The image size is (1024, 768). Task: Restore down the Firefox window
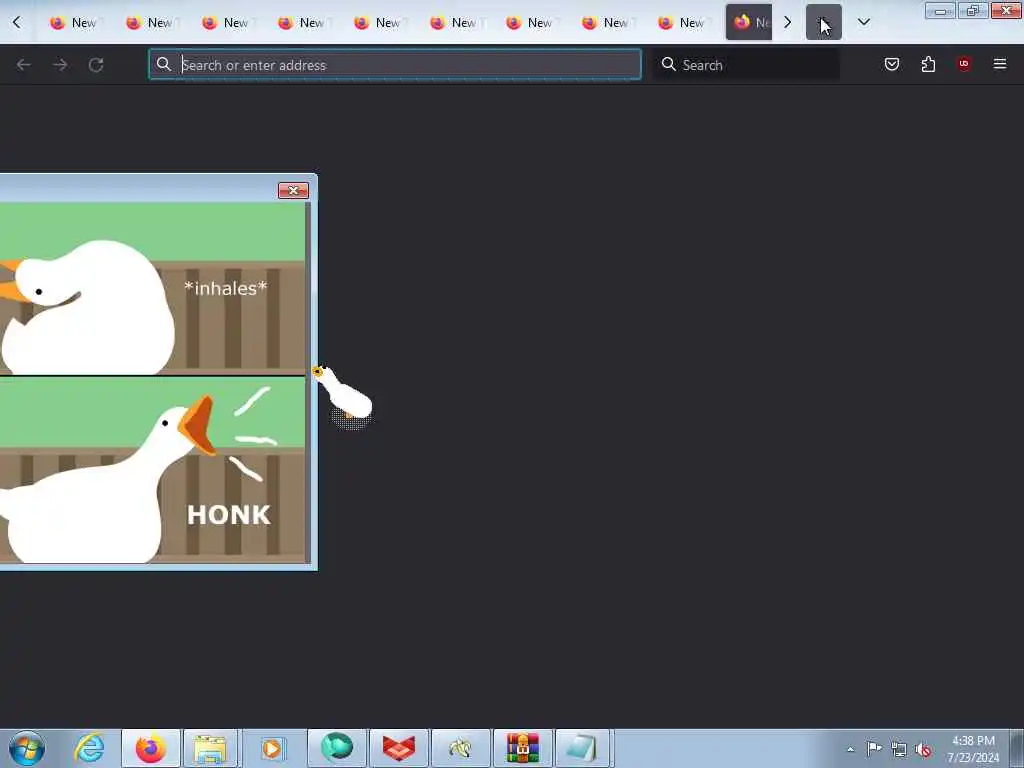[973, 11]
